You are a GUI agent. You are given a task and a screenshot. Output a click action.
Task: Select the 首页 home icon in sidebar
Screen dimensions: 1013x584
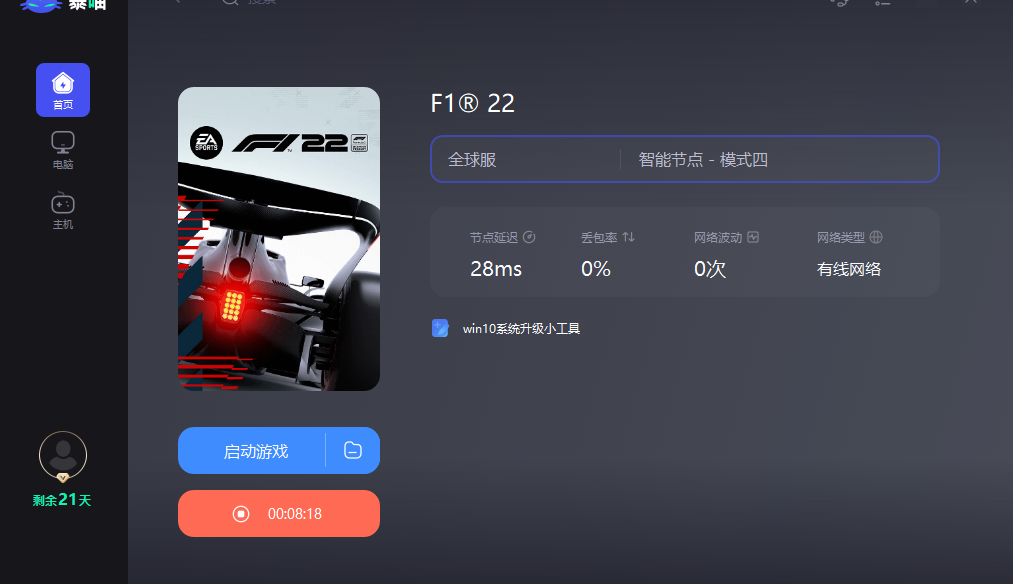62,89
